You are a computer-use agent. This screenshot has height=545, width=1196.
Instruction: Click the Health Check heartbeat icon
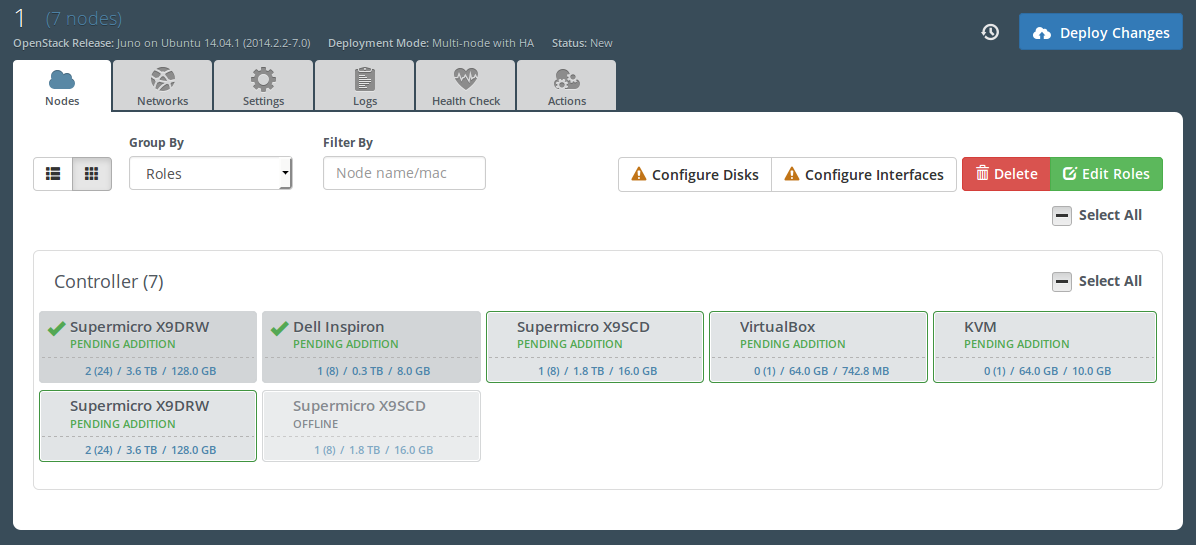click(x=466, y=80)
